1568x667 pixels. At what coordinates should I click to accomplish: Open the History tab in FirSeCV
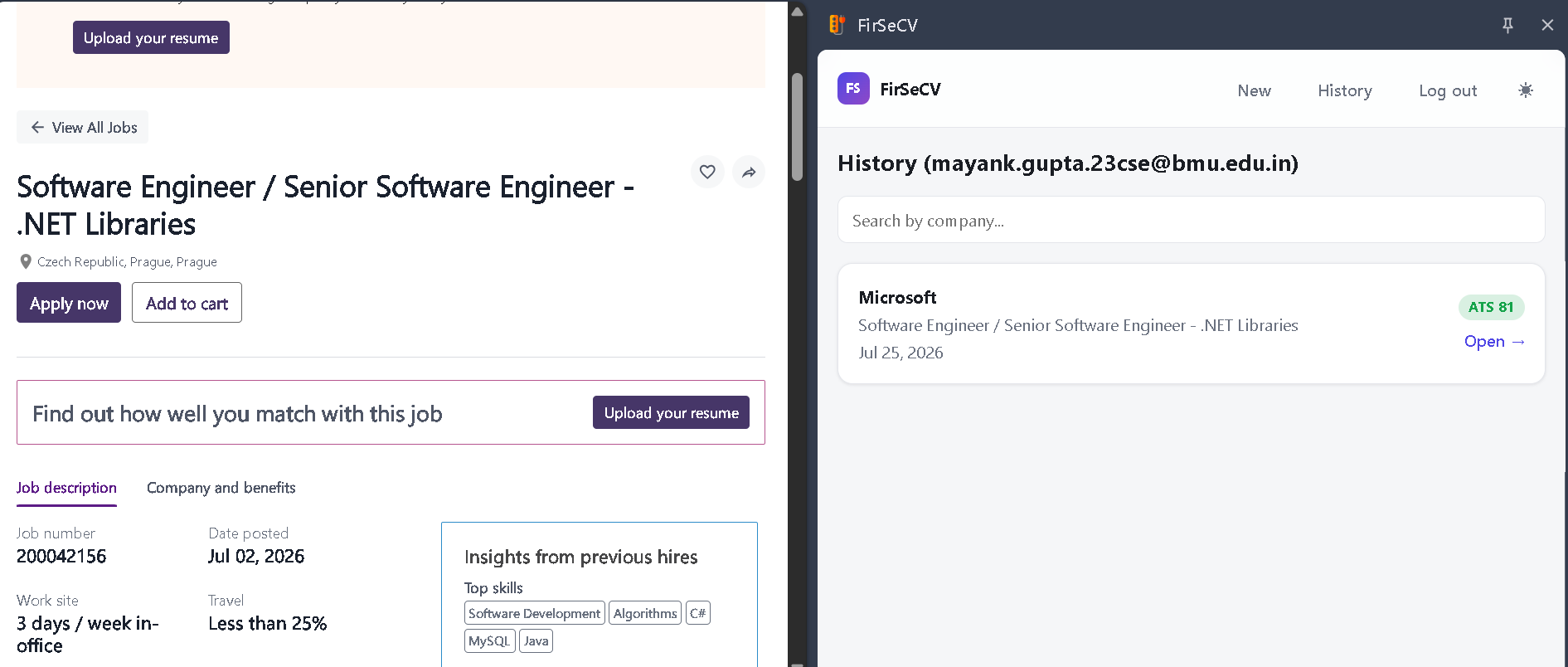point(1345,90)
